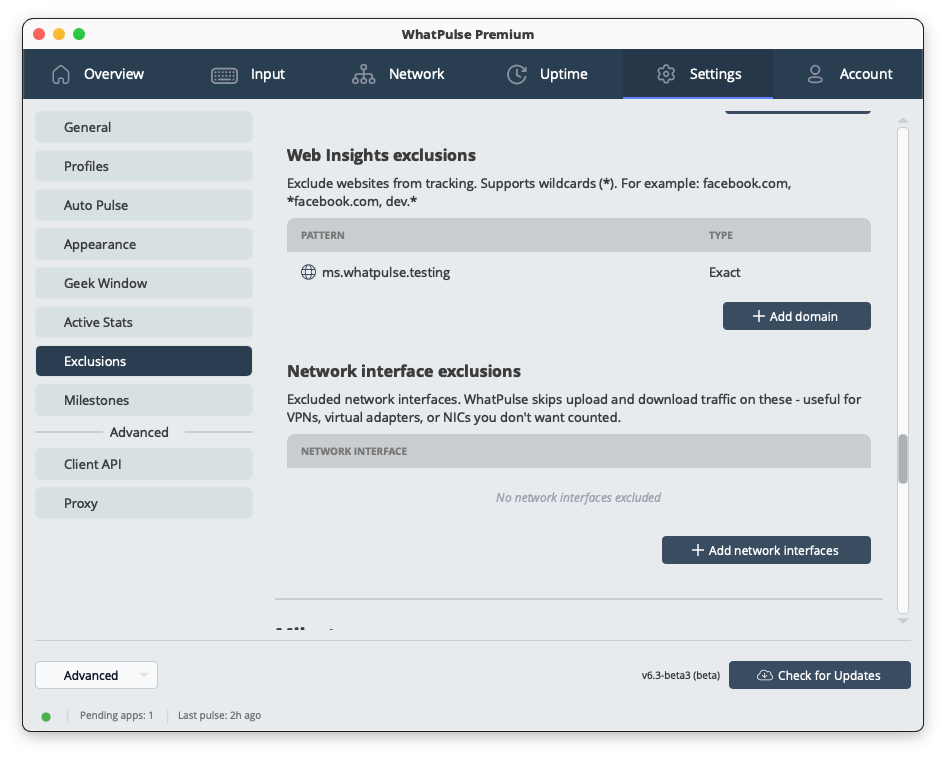946x758 pixels.
Task: Open the Appearance settings section
Action: coord(144,244)
